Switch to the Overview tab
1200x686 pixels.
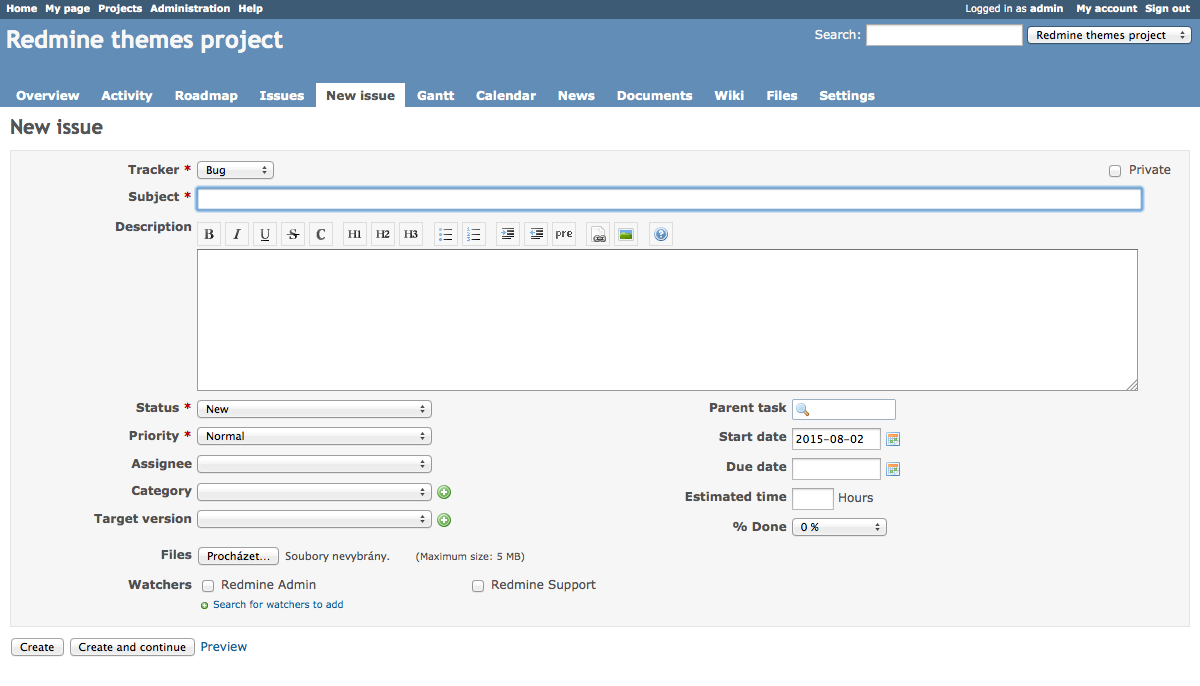coord(48,96)
